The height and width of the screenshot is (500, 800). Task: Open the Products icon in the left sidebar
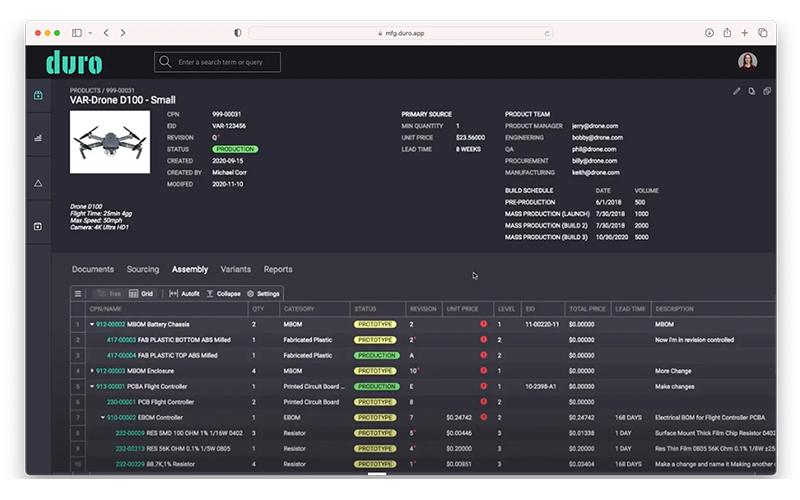tap(38, 95)
